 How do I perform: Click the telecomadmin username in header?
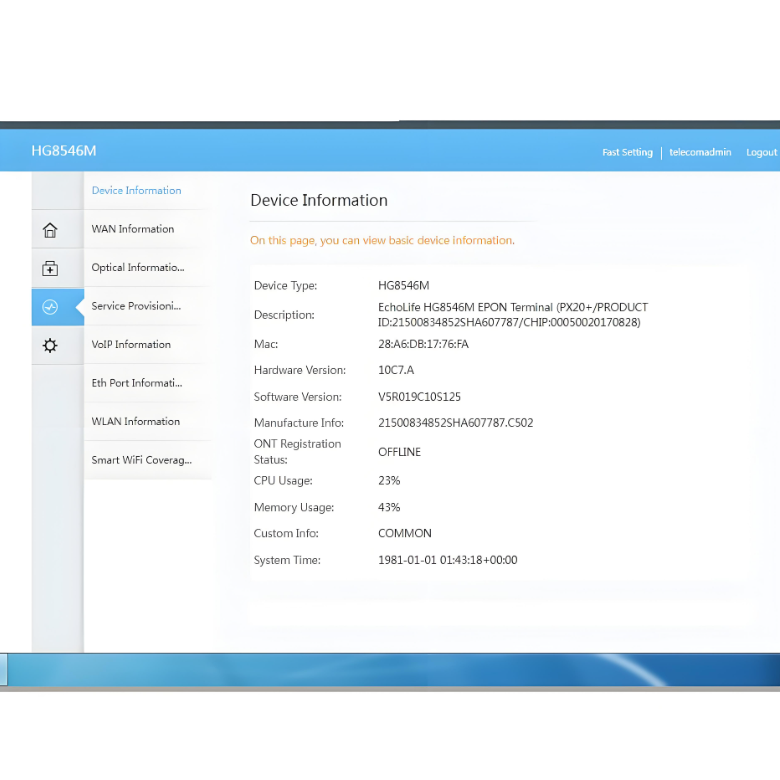[x=700, y=152]
